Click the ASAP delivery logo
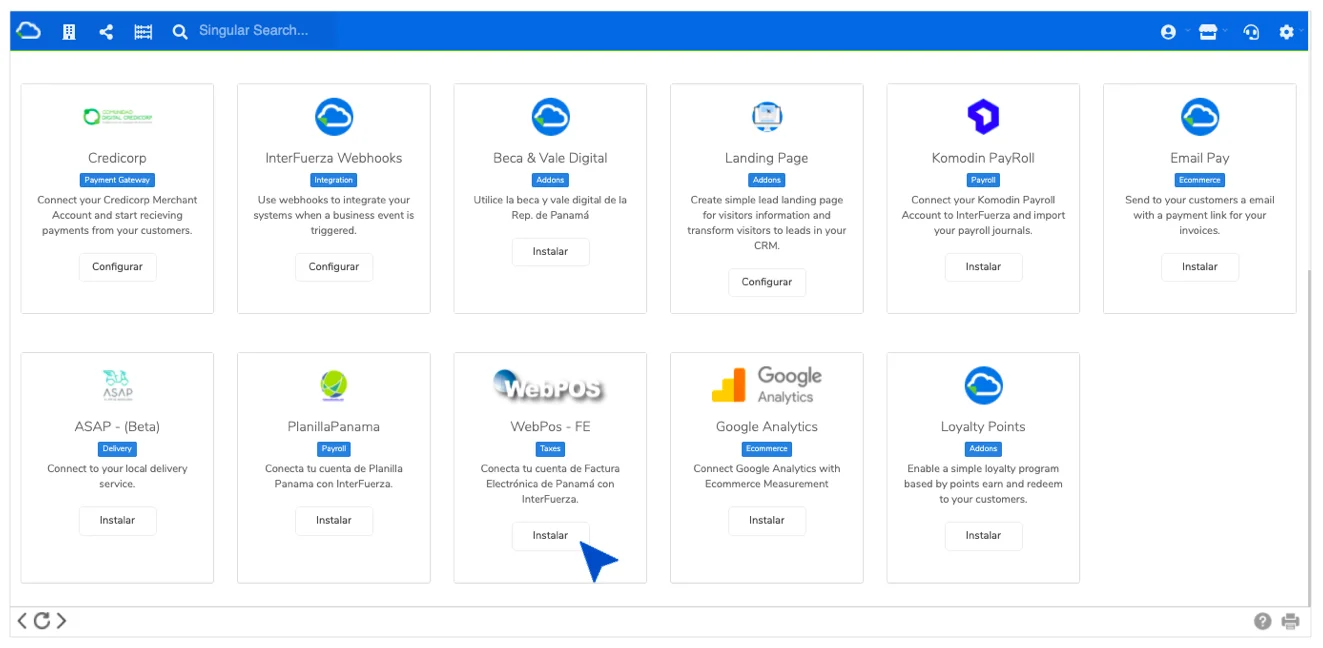1323x648 pixels. pyautogui.click(x=117, y=385)
